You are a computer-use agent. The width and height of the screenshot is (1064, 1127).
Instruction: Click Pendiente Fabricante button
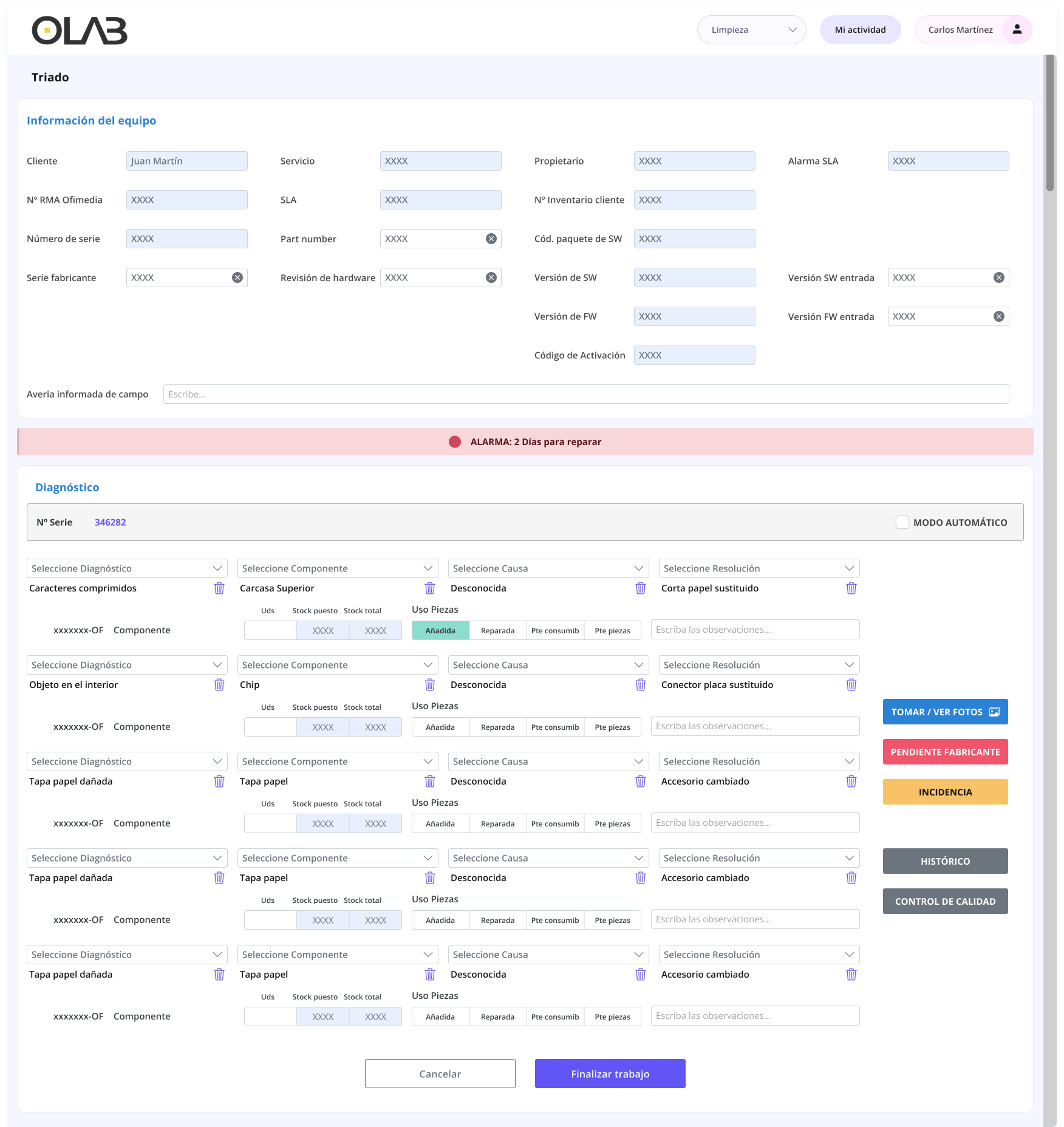coord(946,752)
